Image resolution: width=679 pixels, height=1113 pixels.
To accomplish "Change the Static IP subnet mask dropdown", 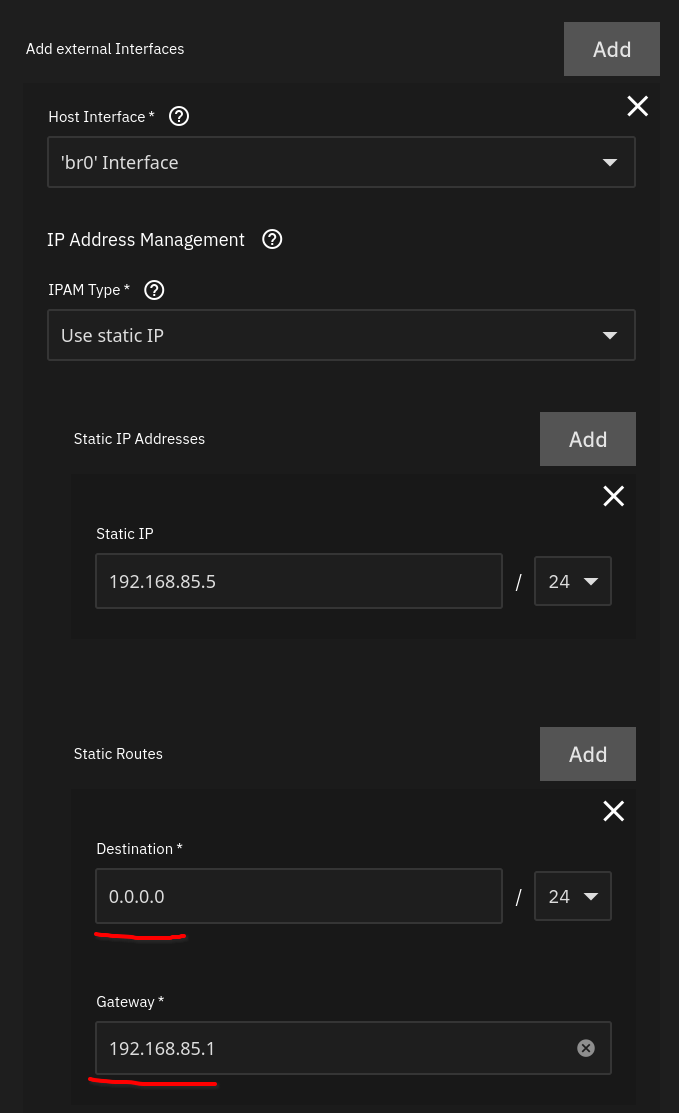I will (573, 581).
